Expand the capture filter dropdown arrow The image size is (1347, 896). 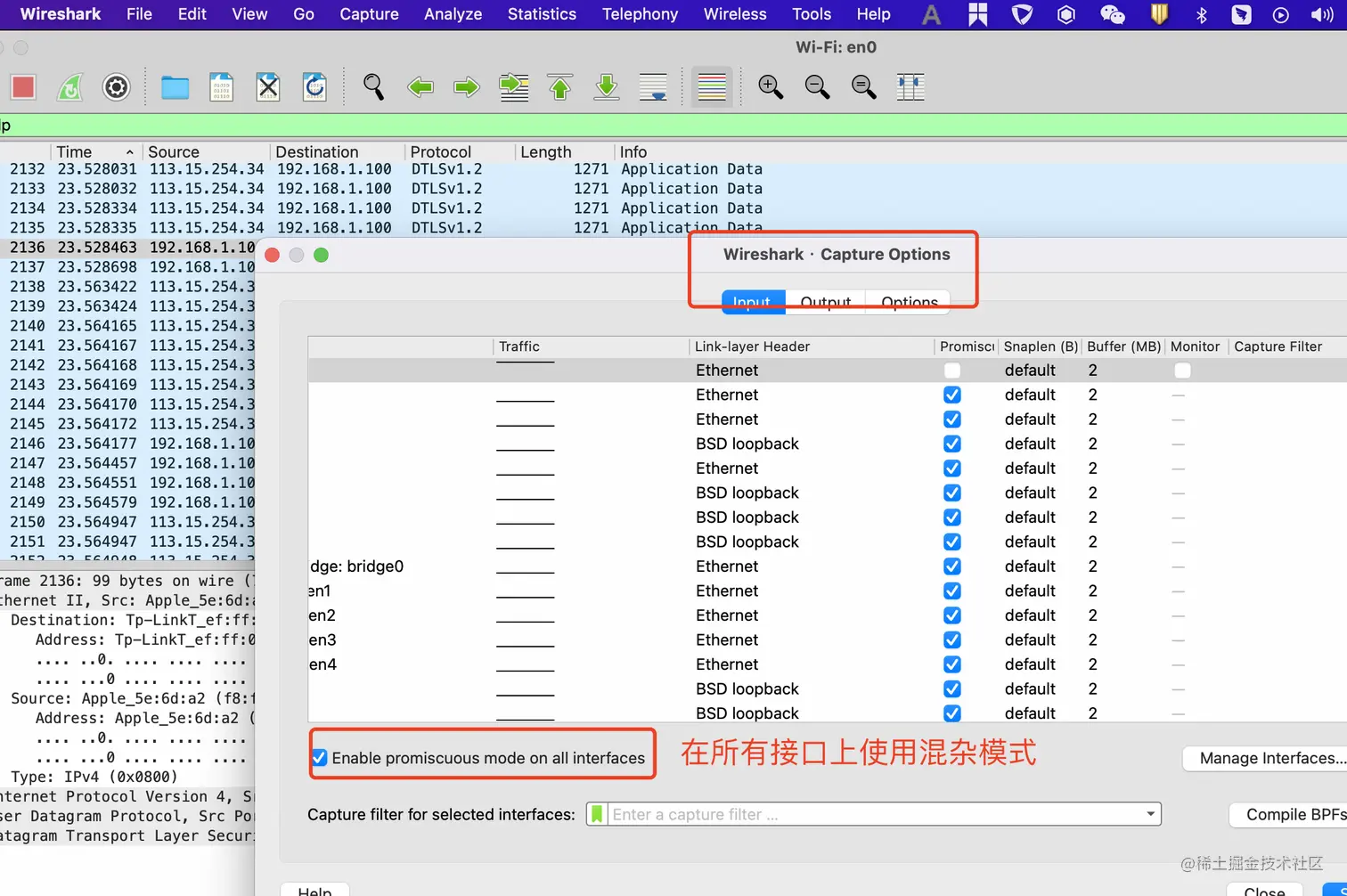[x=1150, y=814]
